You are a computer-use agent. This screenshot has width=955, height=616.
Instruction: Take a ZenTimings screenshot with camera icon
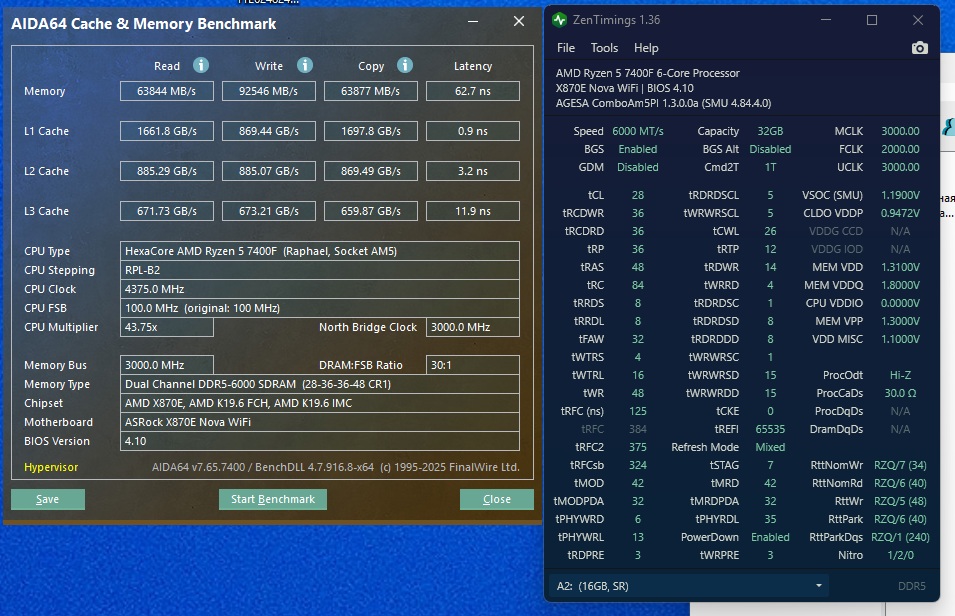[920, 48]
